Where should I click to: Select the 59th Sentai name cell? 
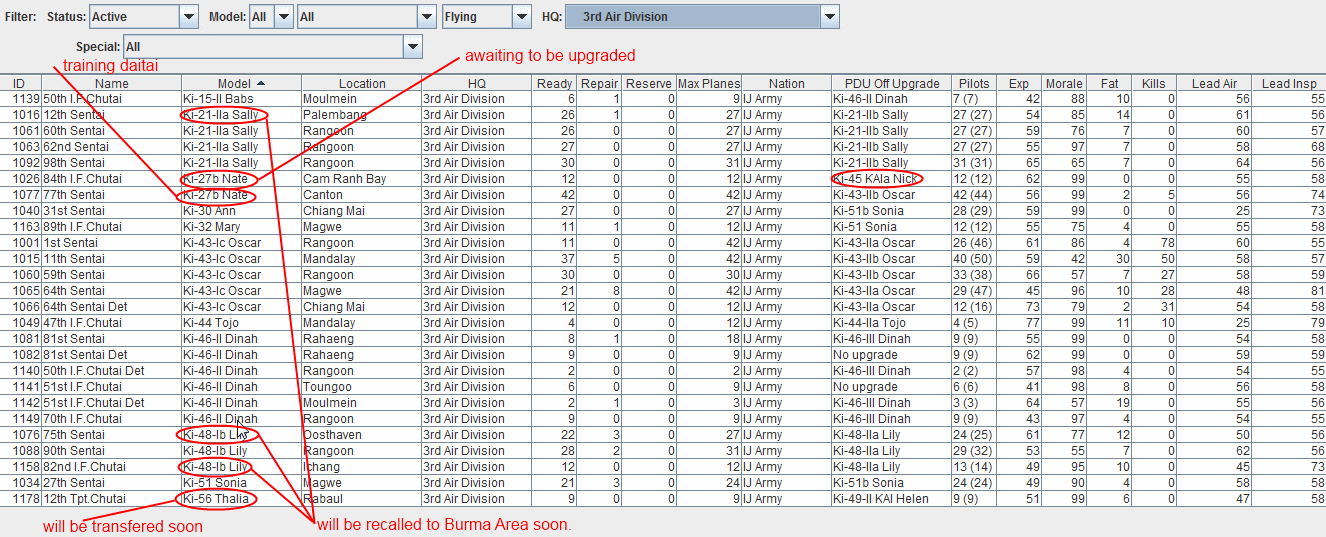coord(111,275)
